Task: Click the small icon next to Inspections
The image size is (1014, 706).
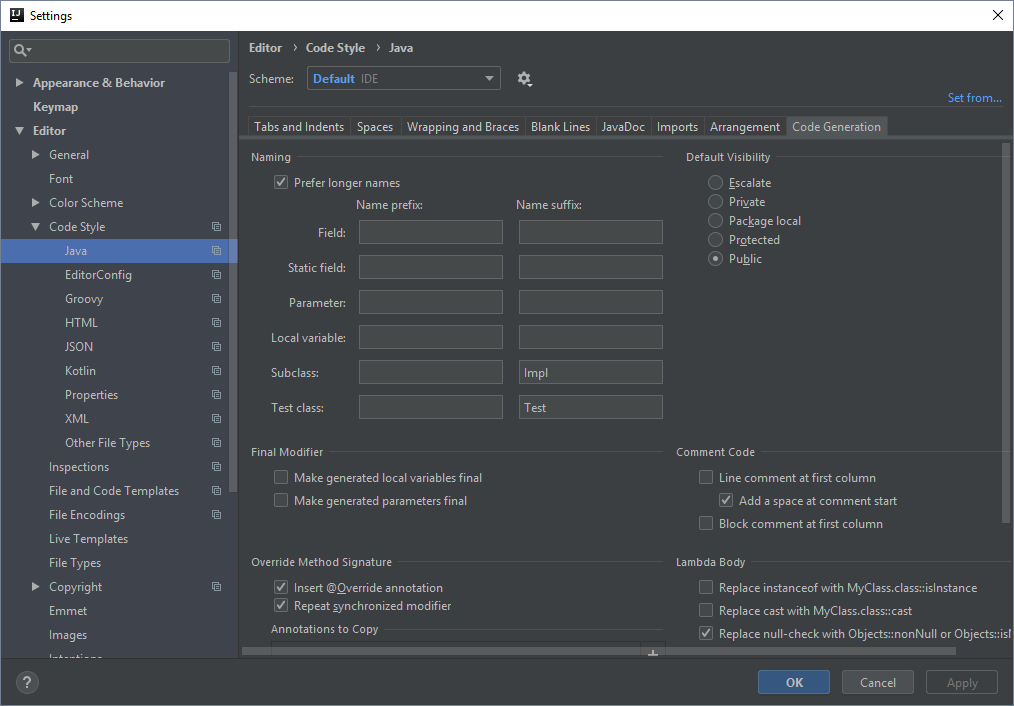Action: click(216, 466)
